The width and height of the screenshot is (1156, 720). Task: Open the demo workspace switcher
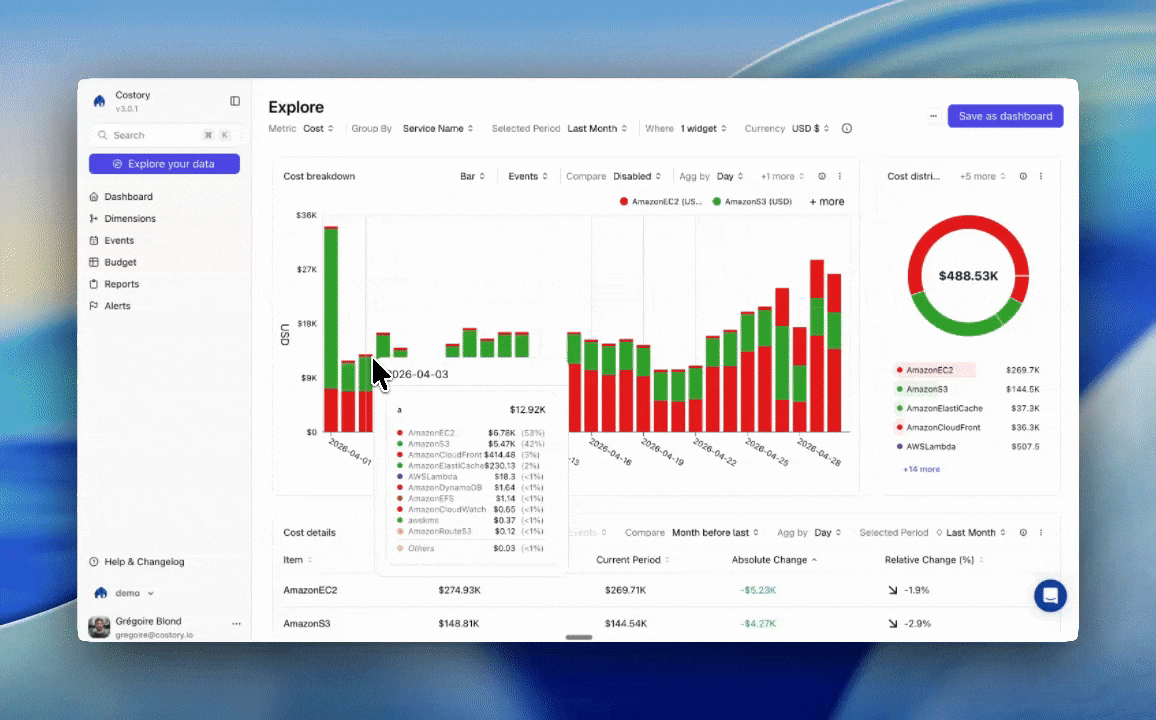(x=125, y=593)
